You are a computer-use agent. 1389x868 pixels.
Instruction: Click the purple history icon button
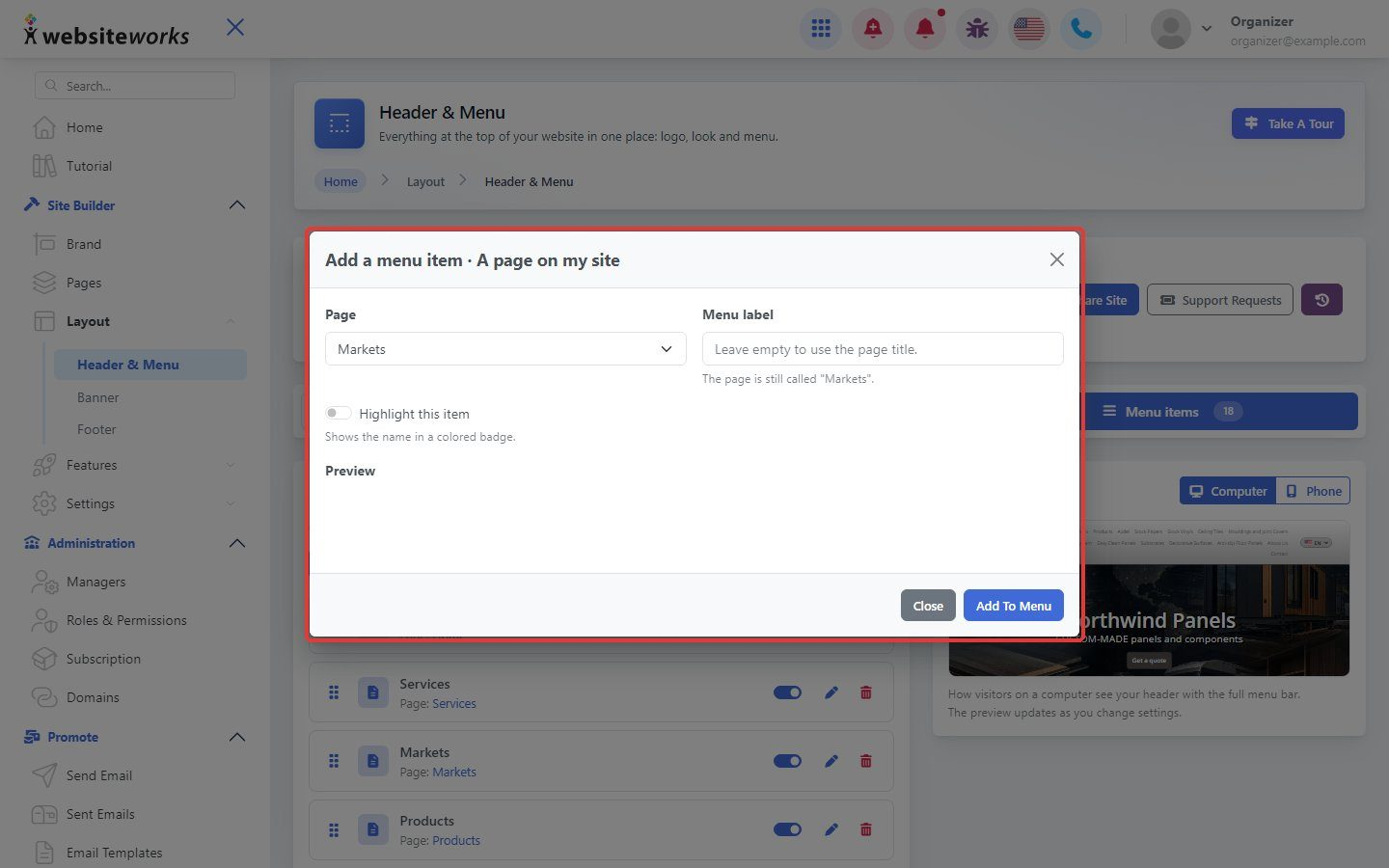1321,300
